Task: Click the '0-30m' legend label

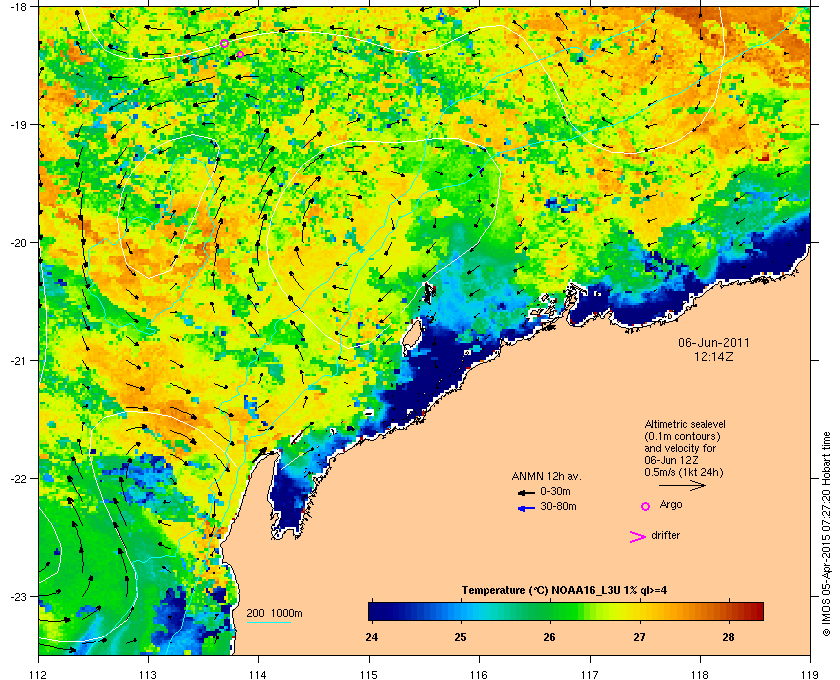Action: (x=555, y=491)
